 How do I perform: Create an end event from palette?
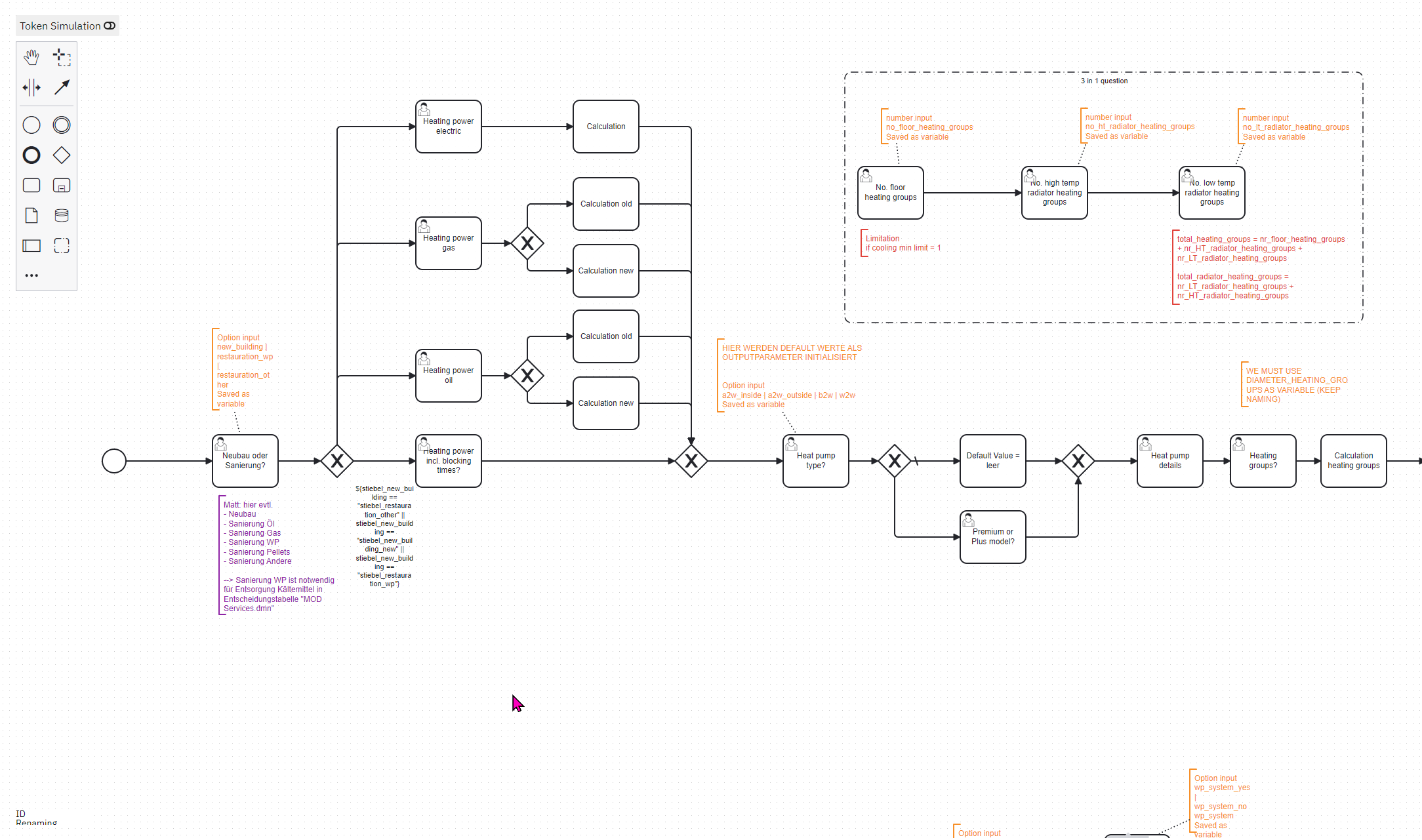point(31,155)
